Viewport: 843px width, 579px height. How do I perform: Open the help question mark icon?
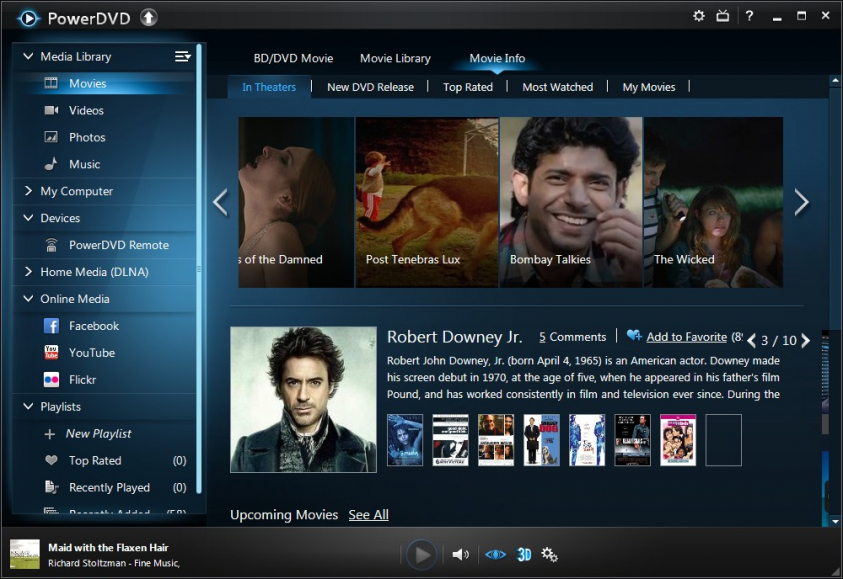coord(749,16)
